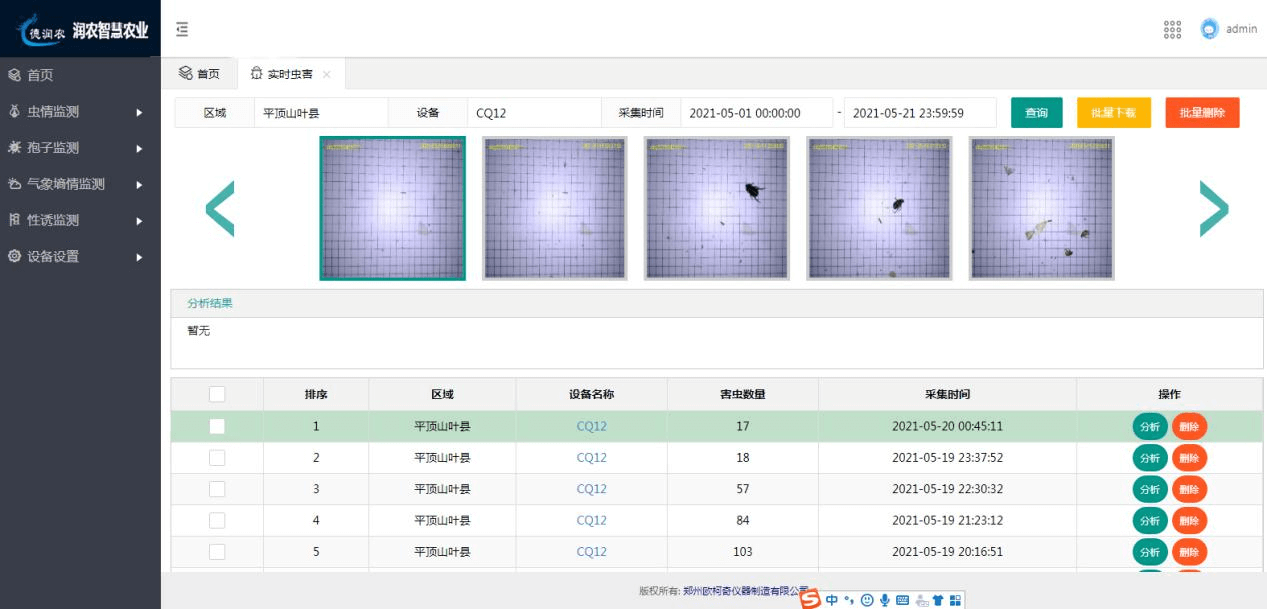Open device CQ12 link in row 3
1267x609 pixels.
point(590,488)
